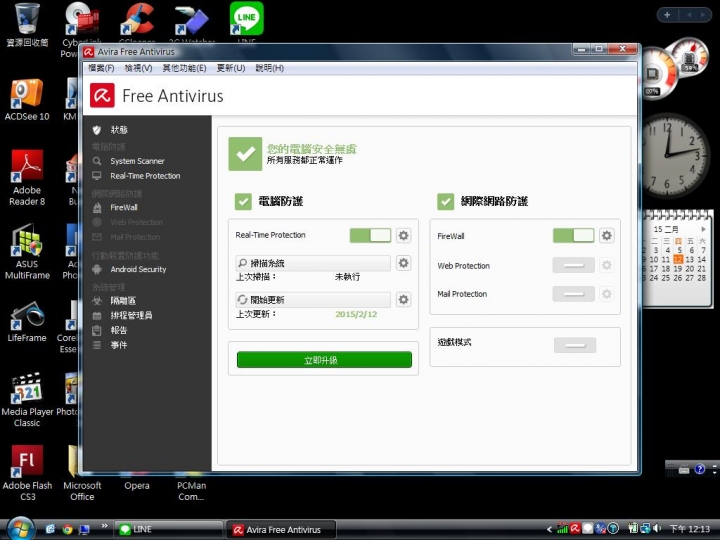Open 排程管理員 scheduler in sidebar
The height and width of the screenshot is (540, 720).
pos(131,315)
